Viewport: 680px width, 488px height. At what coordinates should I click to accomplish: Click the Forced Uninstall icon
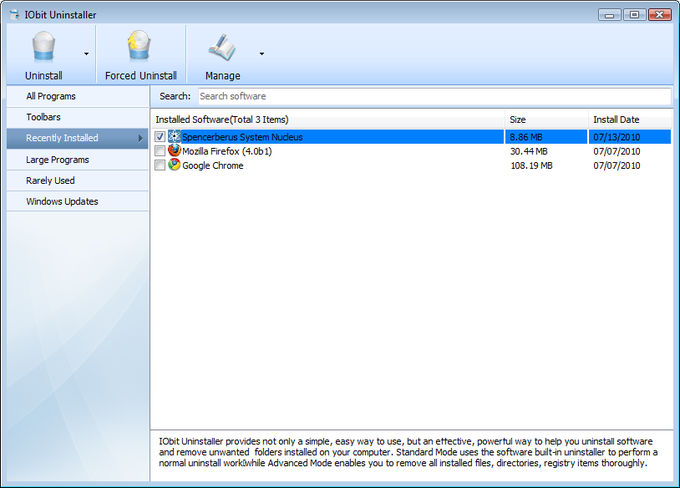[139, 46]
